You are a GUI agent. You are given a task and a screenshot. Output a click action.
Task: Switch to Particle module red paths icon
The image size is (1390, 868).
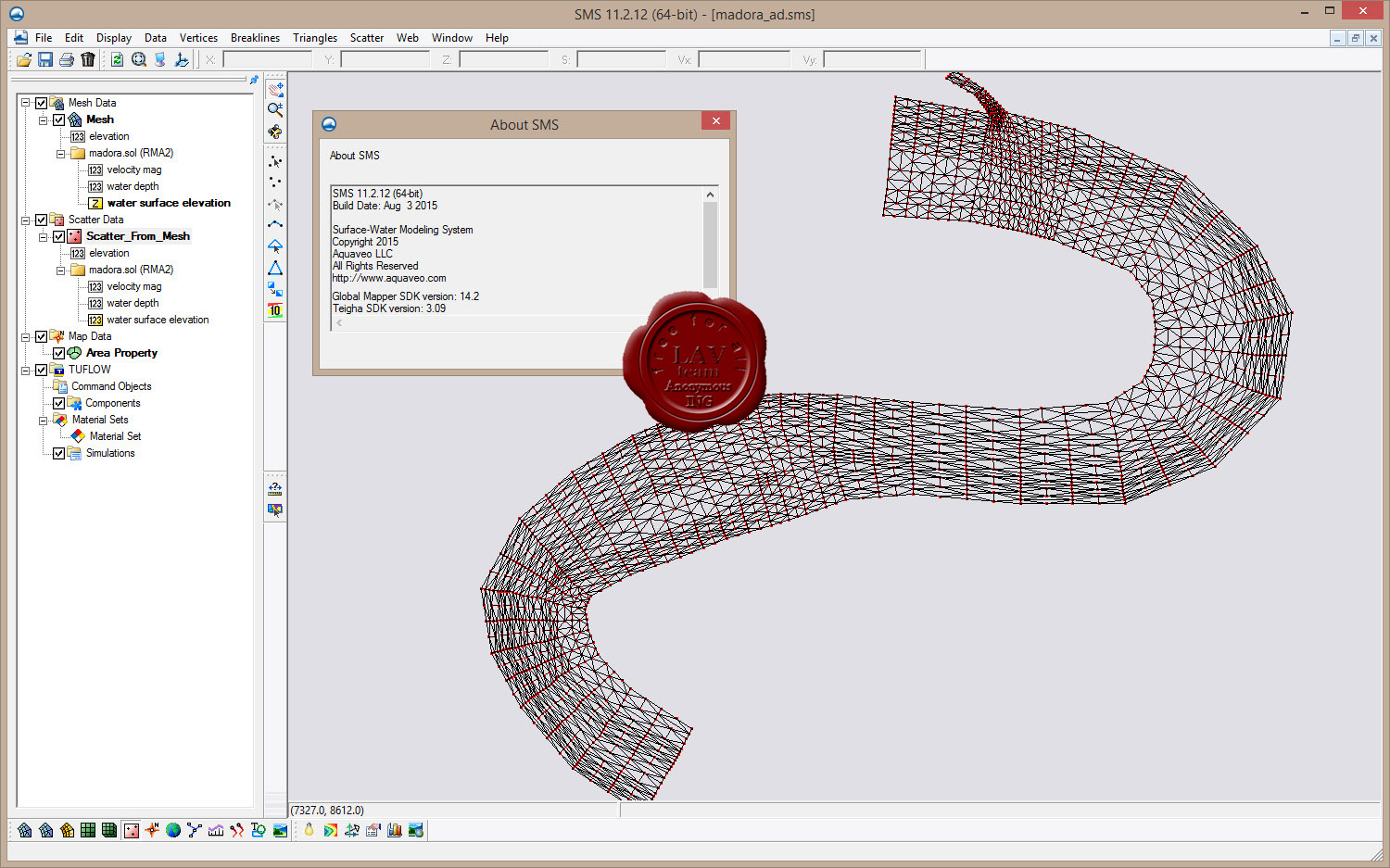point(237,830)
